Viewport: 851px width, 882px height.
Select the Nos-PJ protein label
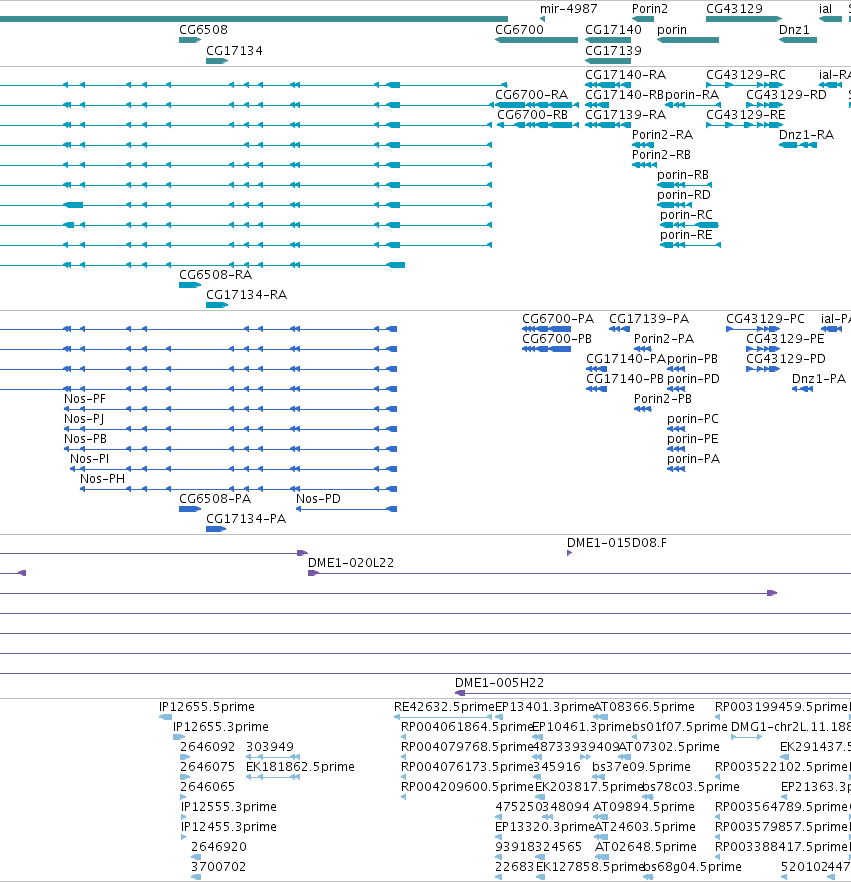[x=84, y=419]
